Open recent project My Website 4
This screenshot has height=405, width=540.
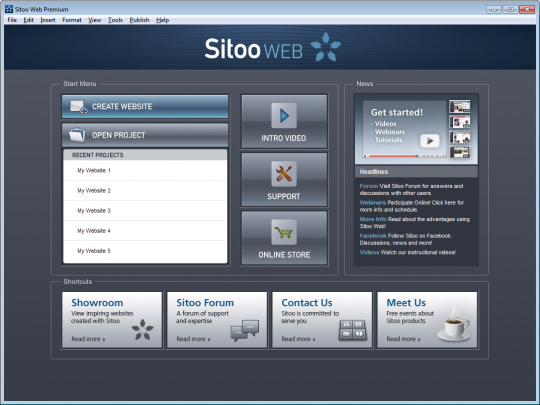point(145,231)
